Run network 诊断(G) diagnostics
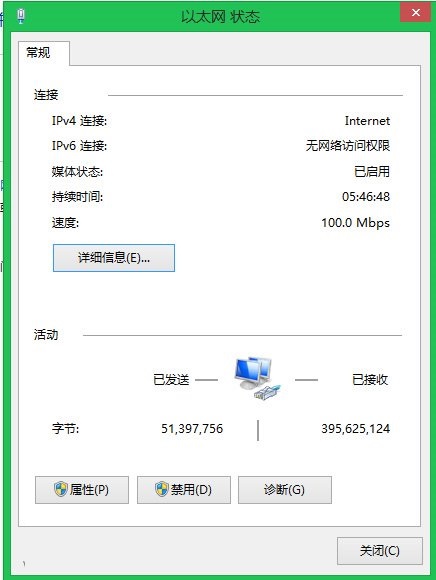Image resolution: width=436 pixels, height=580 pixels. tap(285, 490)
